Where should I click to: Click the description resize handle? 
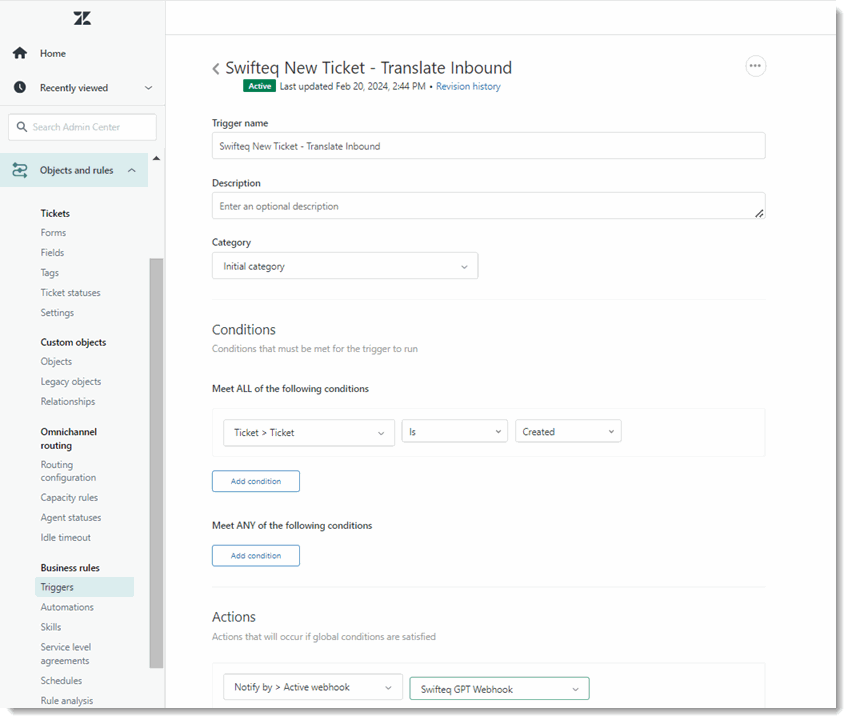[759, 213]
